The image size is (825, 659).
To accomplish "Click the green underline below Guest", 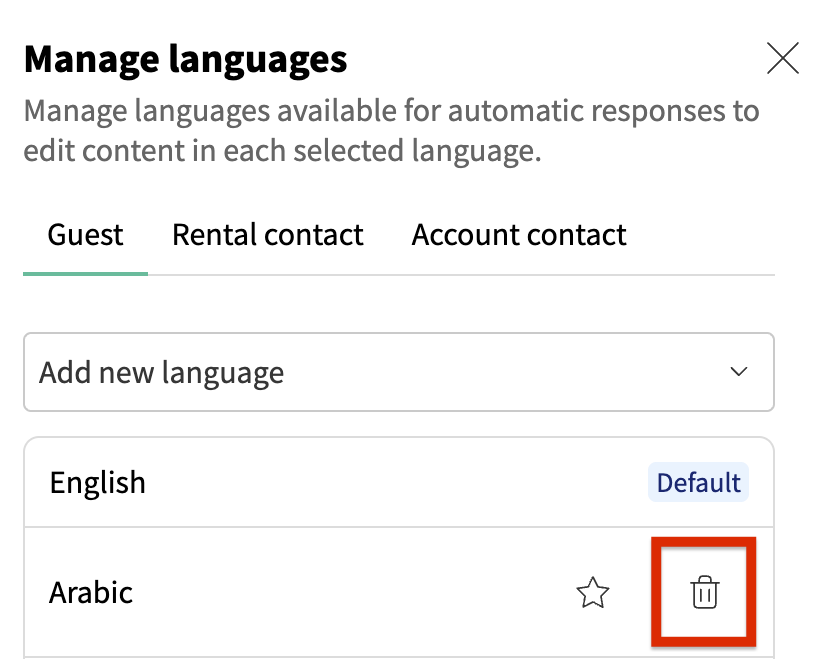I will [86, 273].
